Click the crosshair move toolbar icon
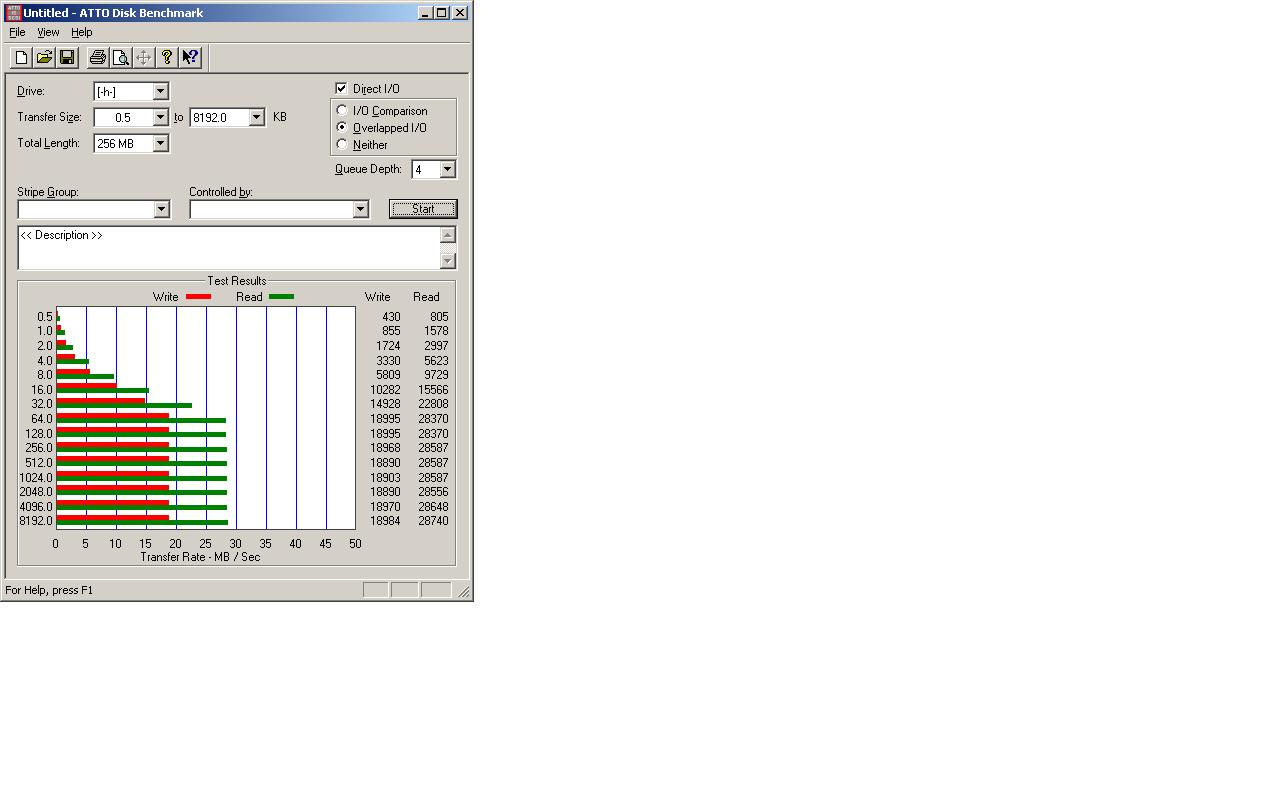Screen dimensions: 1280x800 143,58
